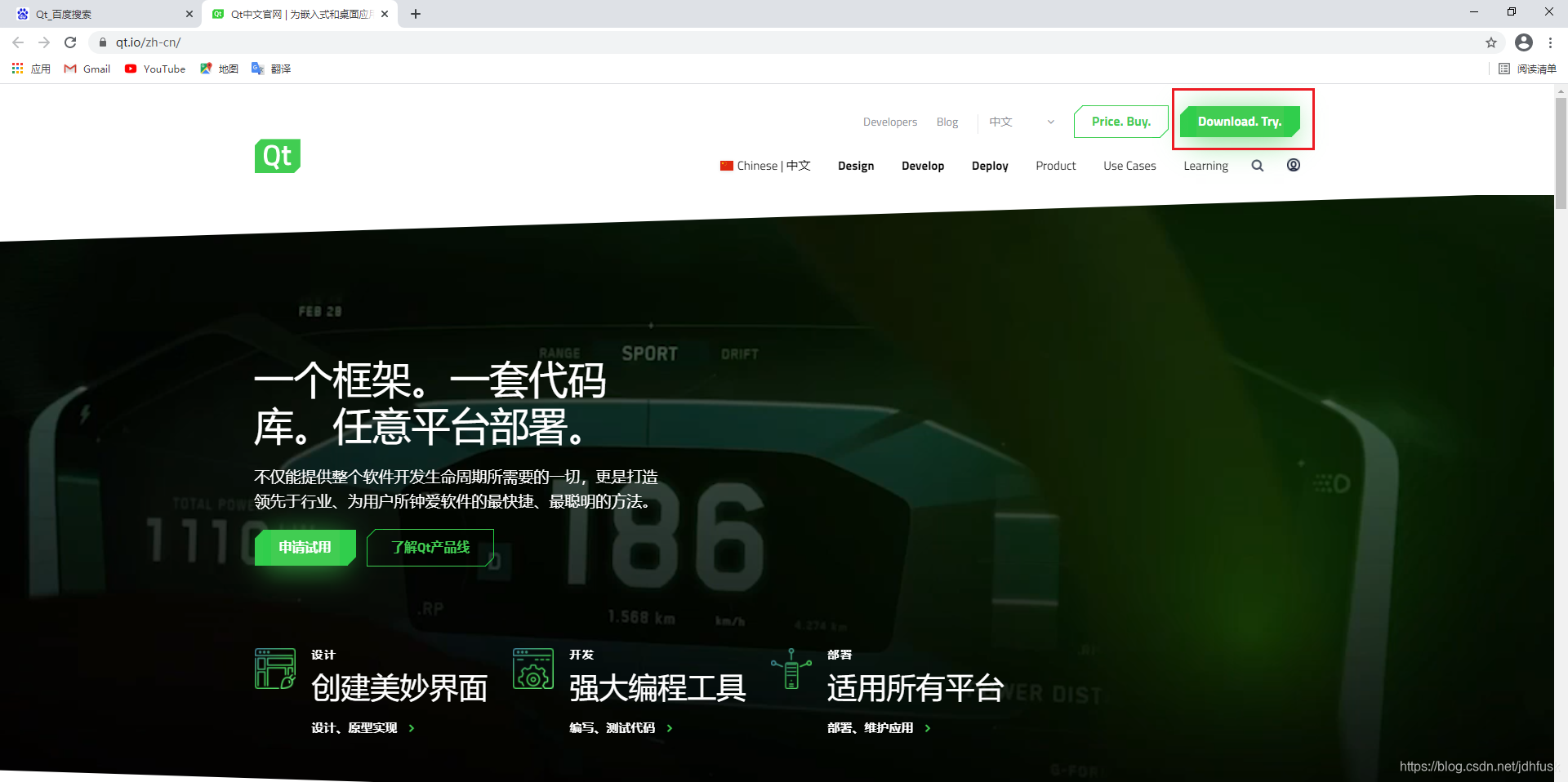Click the 适用所有平台 heading
1568x782 pixels.
click(915, 688)
